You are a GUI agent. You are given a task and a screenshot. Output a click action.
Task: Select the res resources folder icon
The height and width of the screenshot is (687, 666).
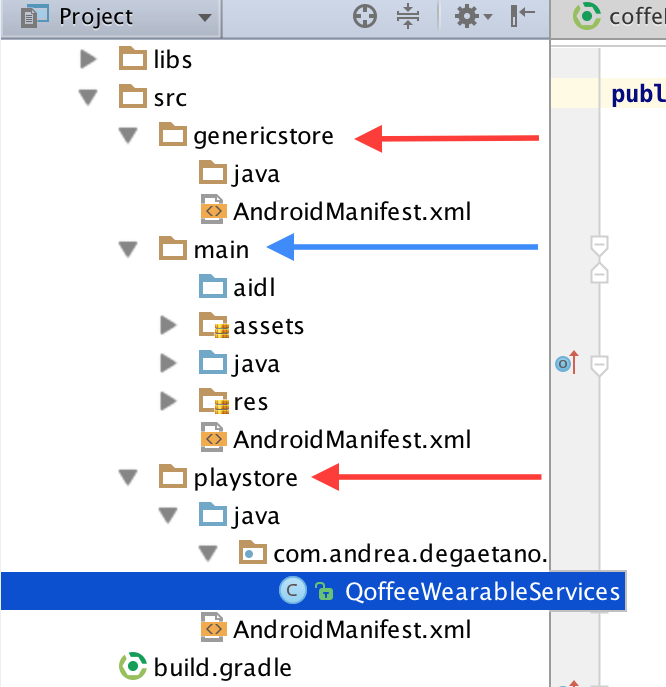coord(214,401)
